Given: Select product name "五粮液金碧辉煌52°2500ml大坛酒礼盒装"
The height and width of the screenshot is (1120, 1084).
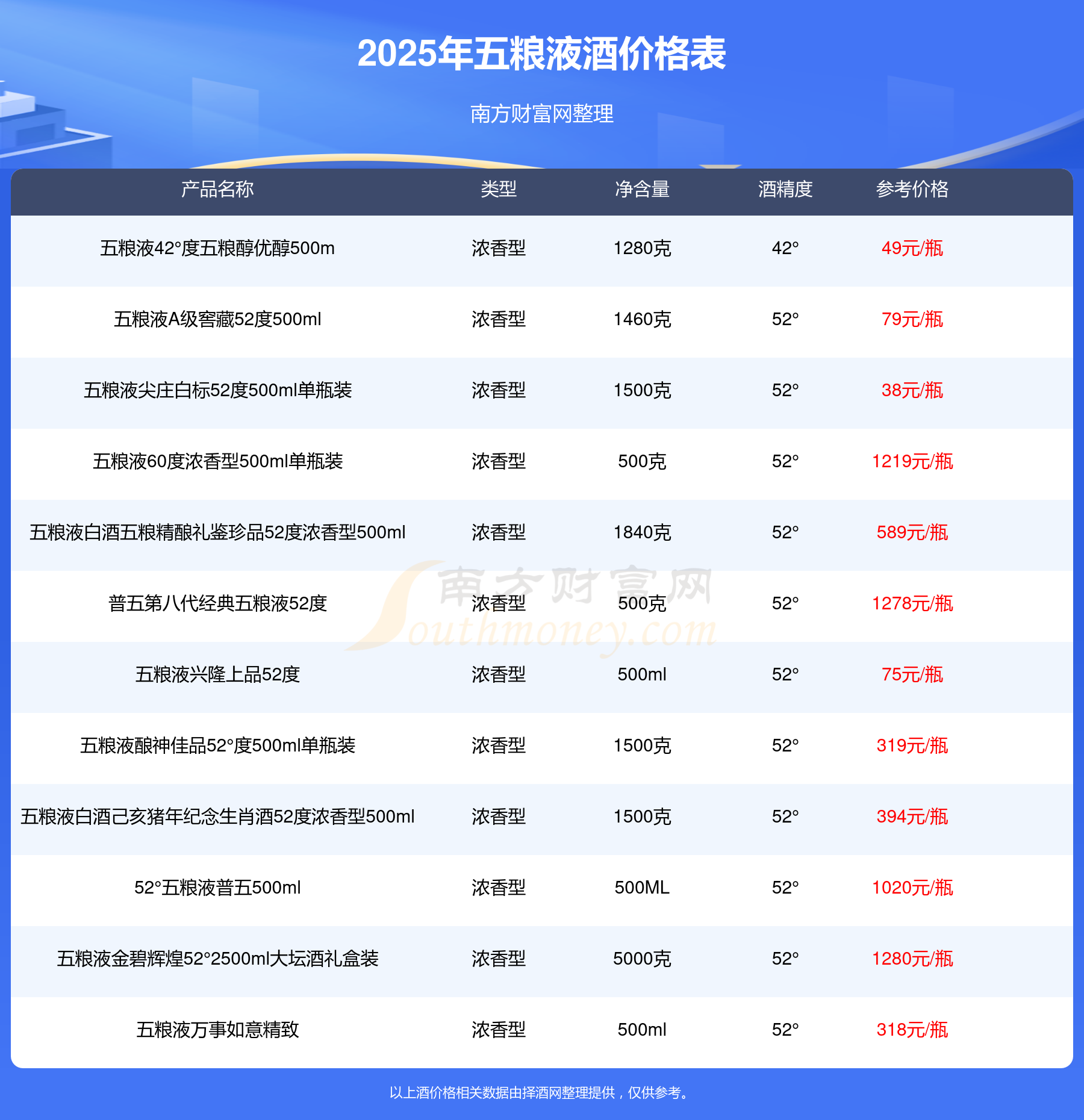Looking at the screenshot, I should point(217,959).
